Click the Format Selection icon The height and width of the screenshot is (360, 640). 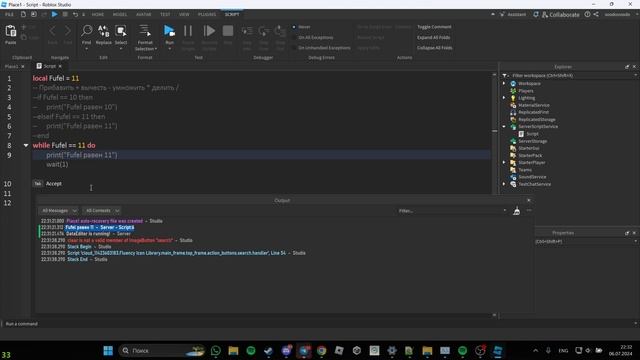(x=144, y=31)
